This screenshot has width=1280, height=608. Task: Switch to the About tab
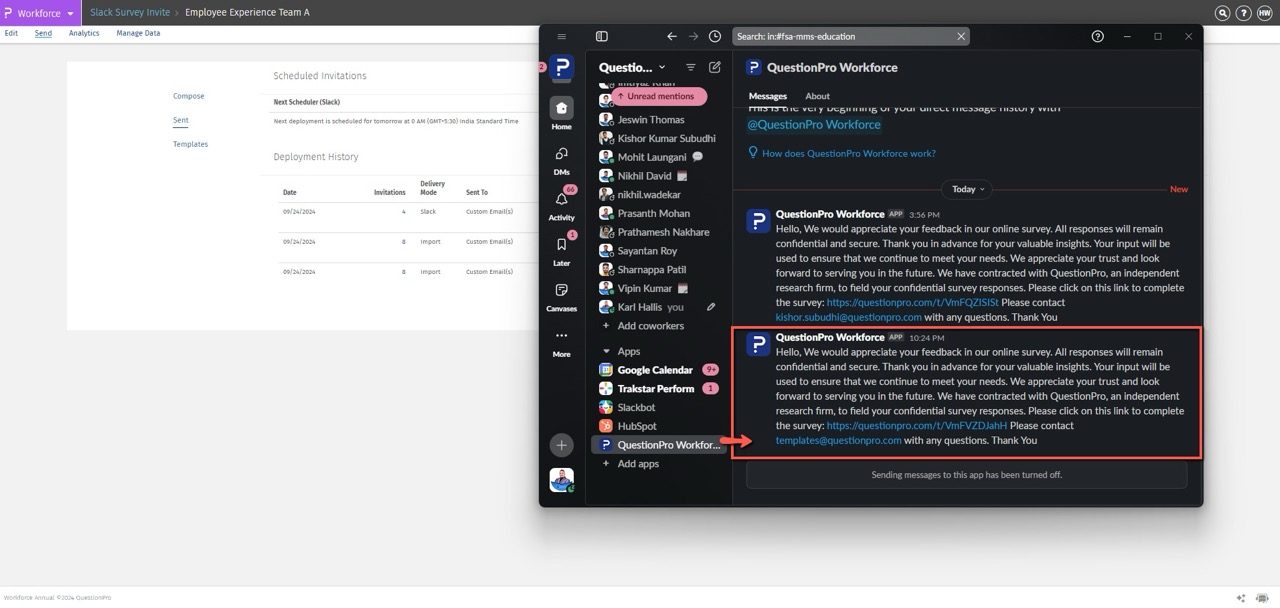[817, 96]
